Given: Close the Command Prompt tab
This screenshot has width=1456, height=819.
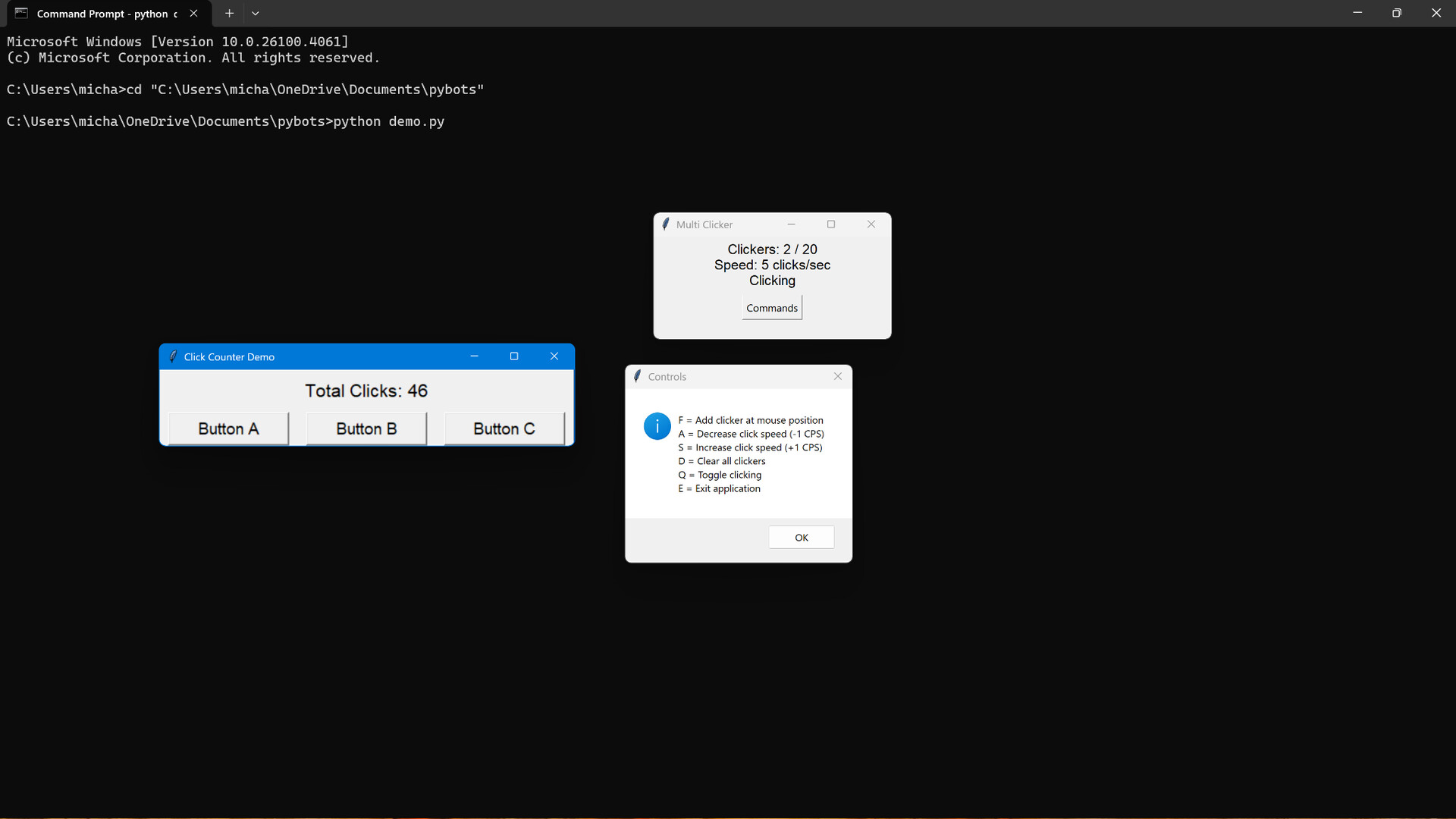Looking at the screenshot, I should tap(193, 14).
